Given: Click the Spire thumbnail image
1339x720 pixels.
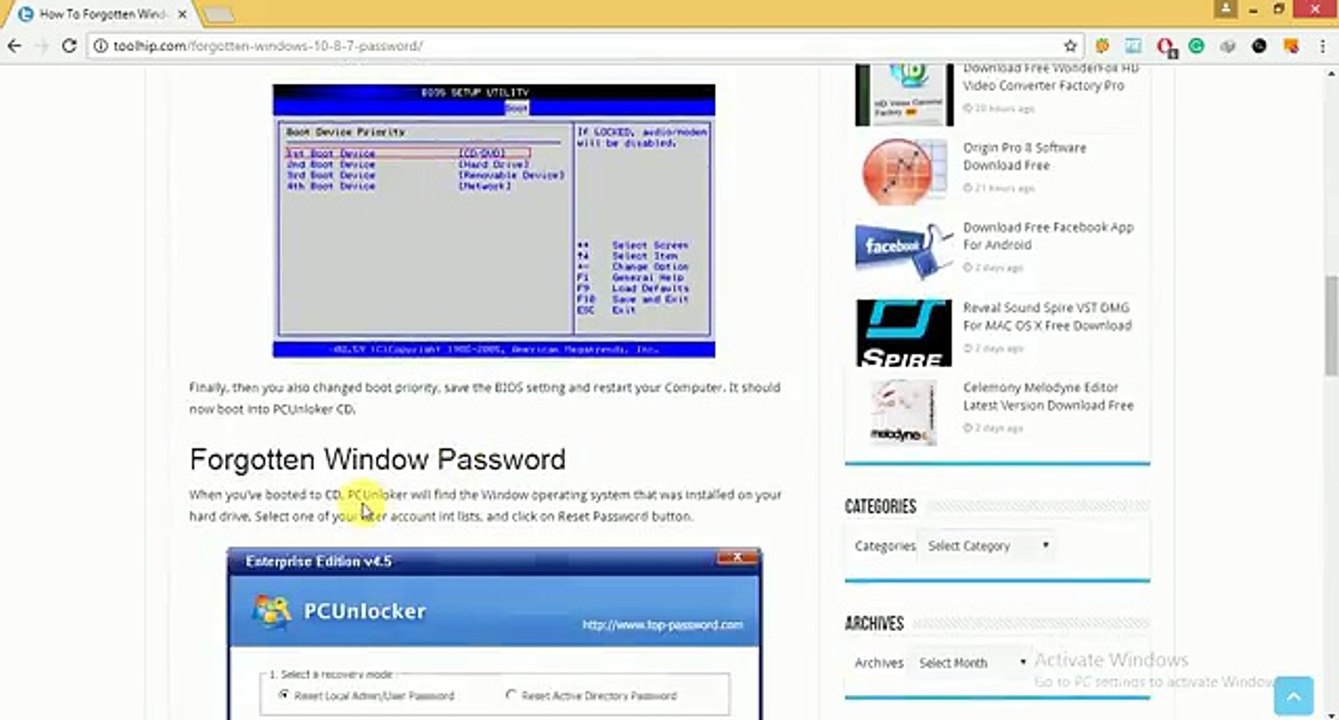Looking at the screenshot, I should 904,333.
